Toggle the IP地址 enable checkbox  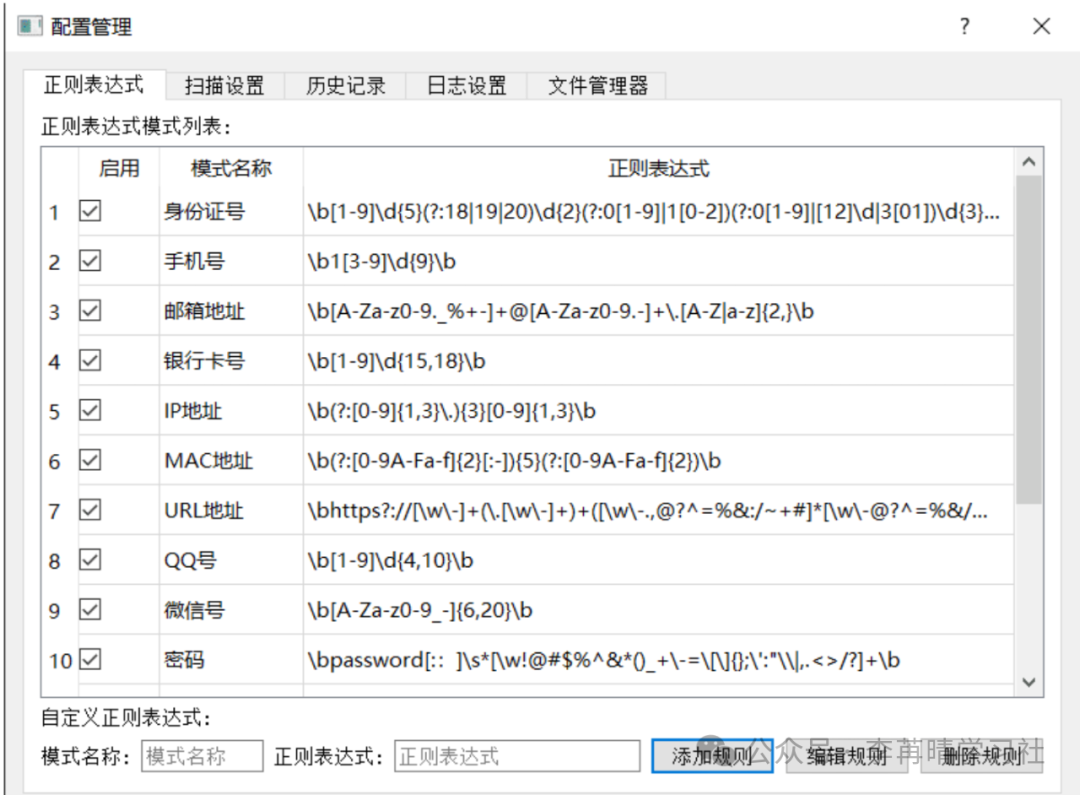click(x=90, y=410)
